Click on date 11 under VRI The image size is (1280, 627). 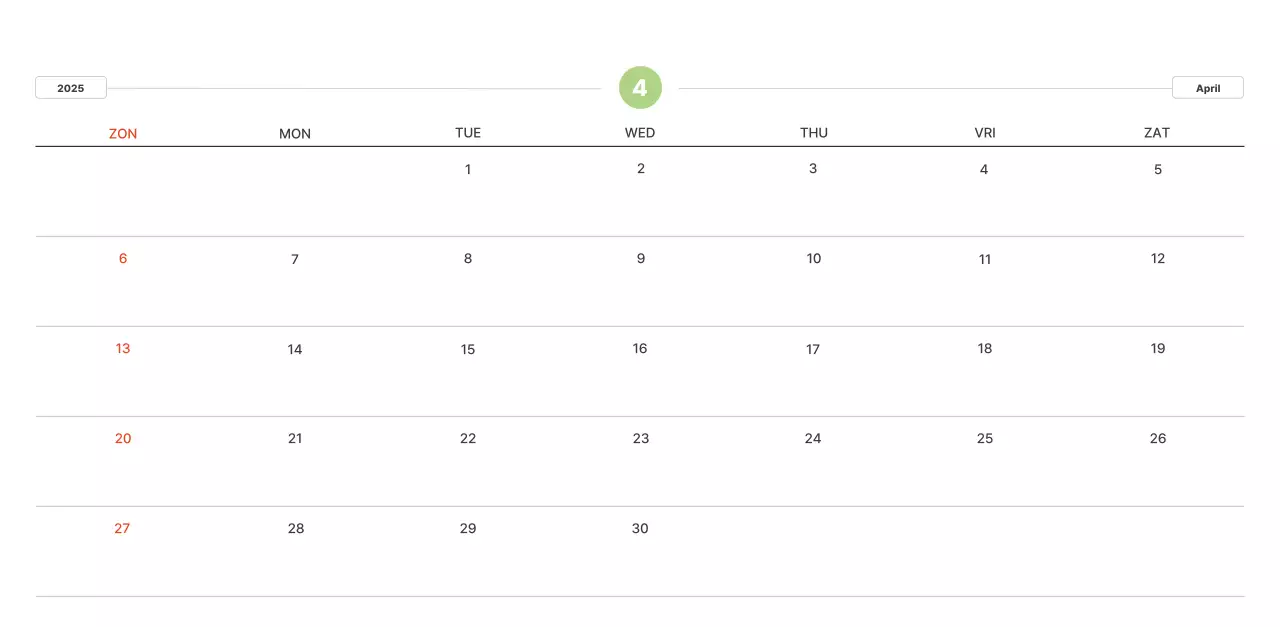tap(985, 259)
